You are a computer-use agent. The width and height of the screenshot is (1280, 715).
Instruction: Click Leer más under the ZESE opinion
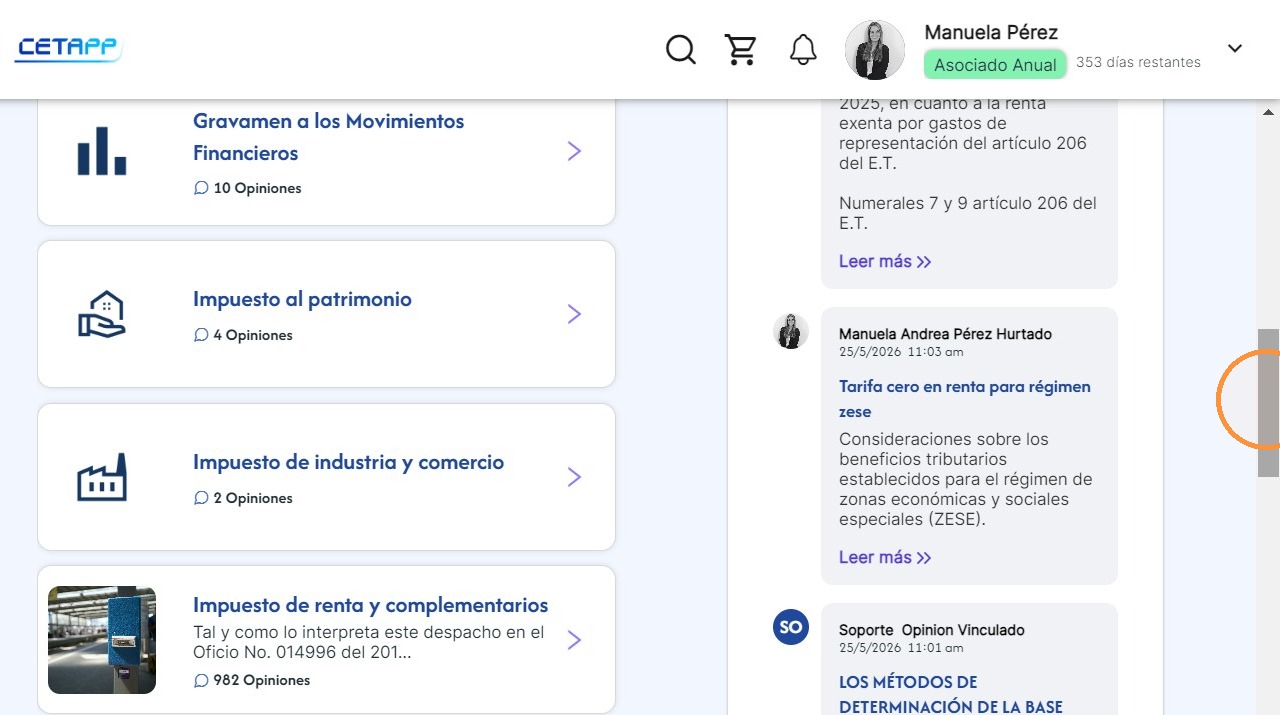(x=885, y=557)
